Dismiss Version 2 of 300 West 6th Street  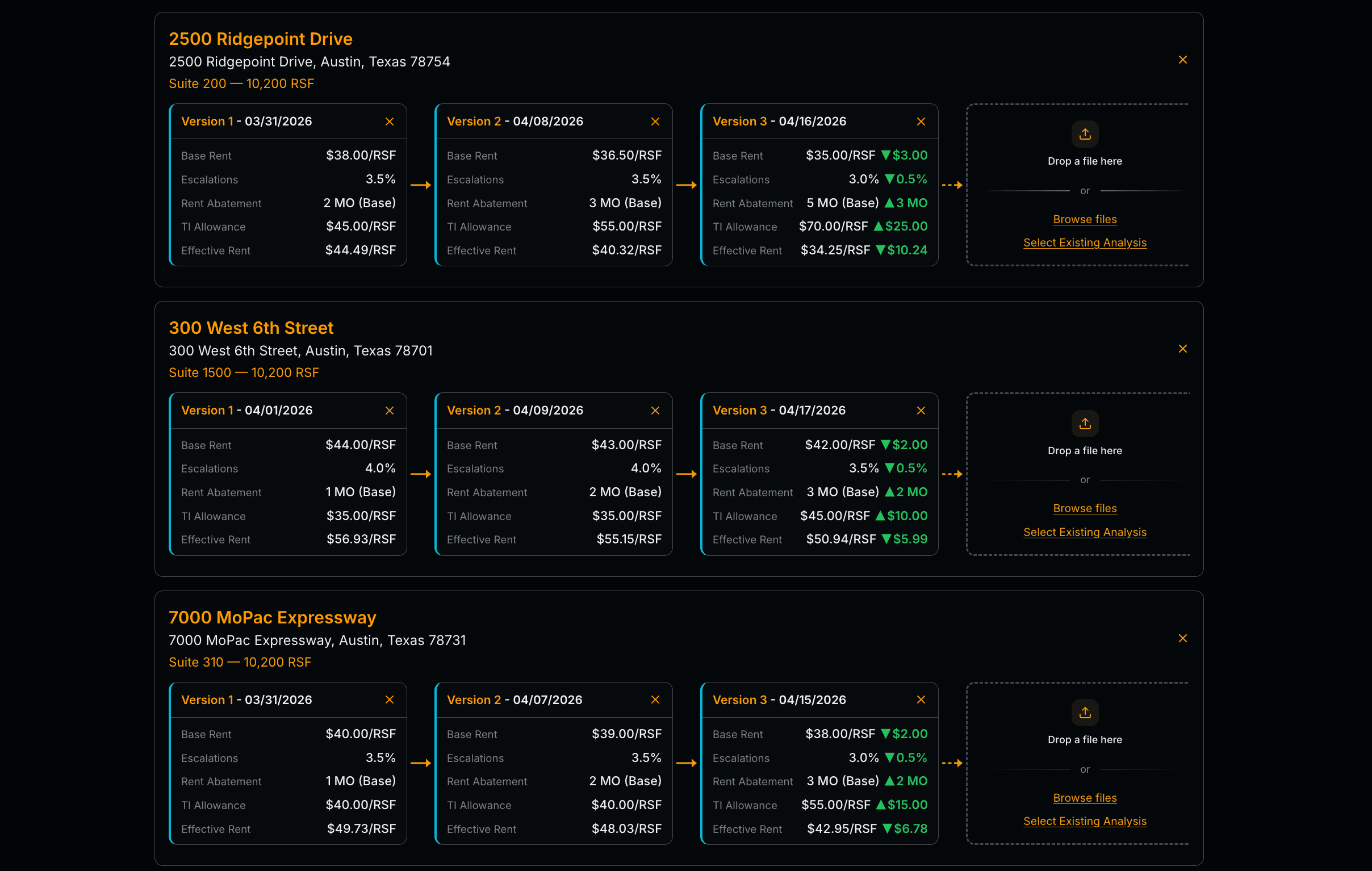click(655, 410)
